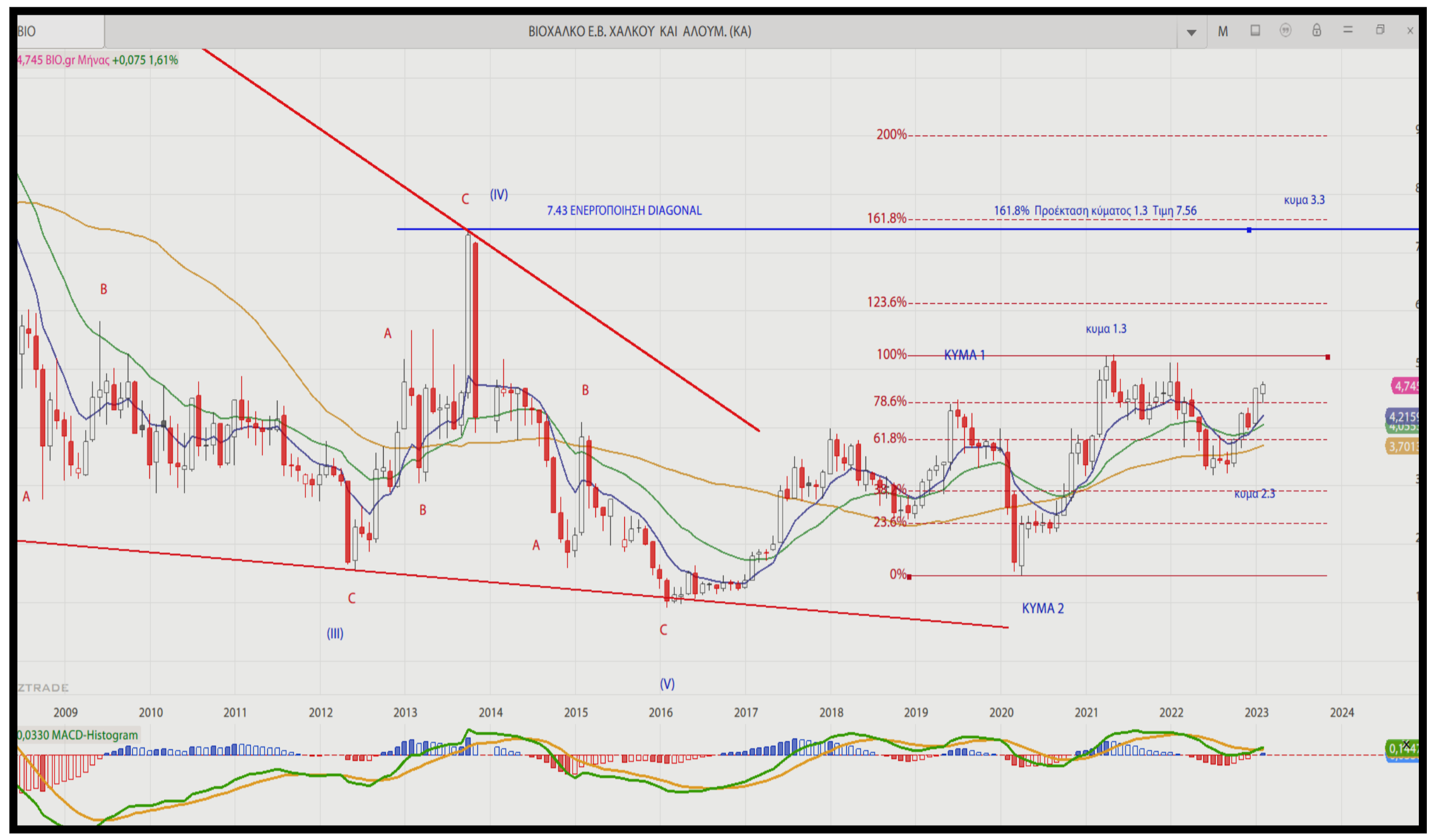This screenshot has width=1437, height=840.
Task: Click the chart title 'ΒΙΟΧΑΛΚΟ Ε.Β. ΧΑΛΚΟΥ ΚΑΙ ΑΛΟΥΜ. (ΚΑ)'
Action: click(640, 31)
